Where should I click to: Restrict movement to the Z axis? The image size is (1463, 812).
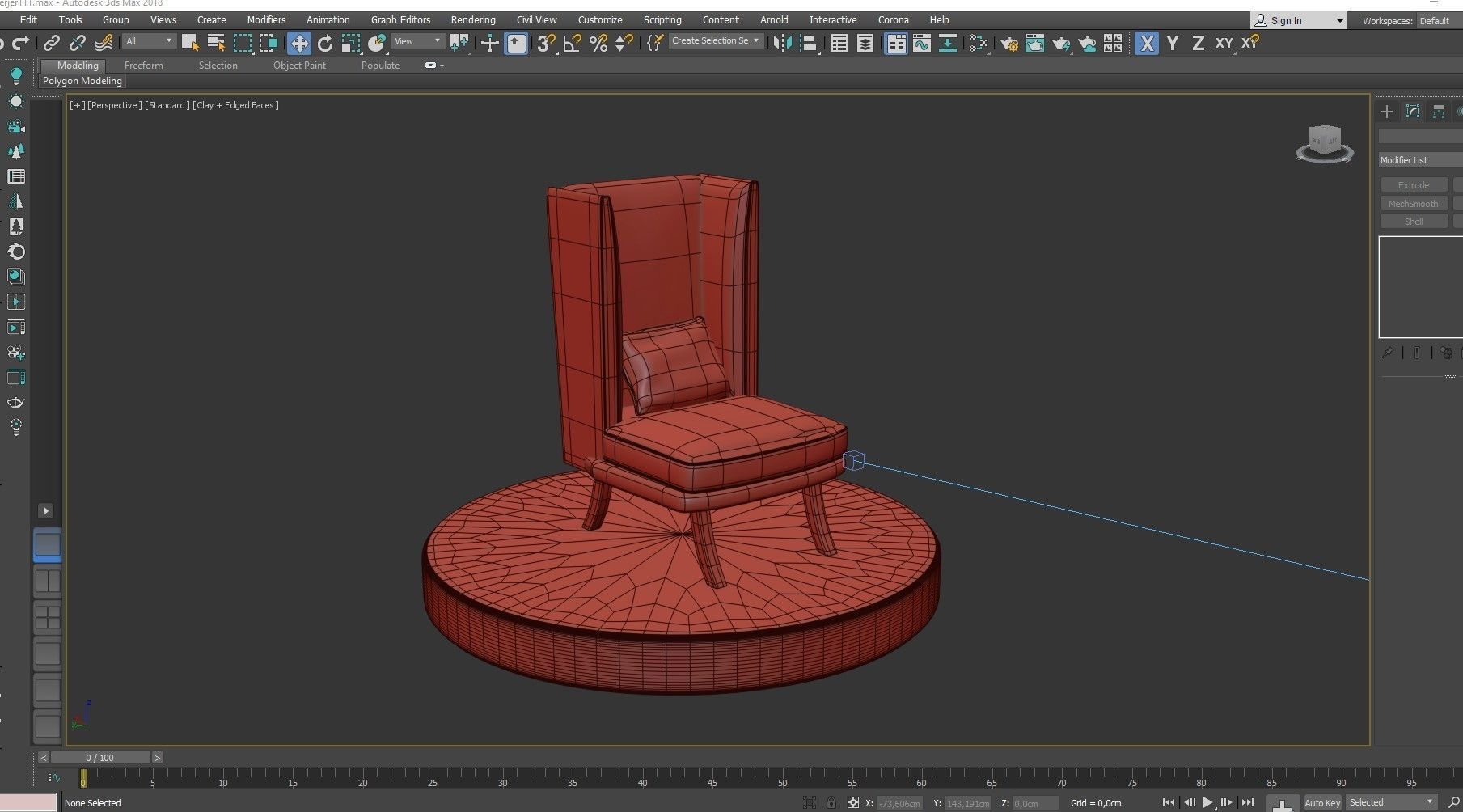pos(1198,43)
